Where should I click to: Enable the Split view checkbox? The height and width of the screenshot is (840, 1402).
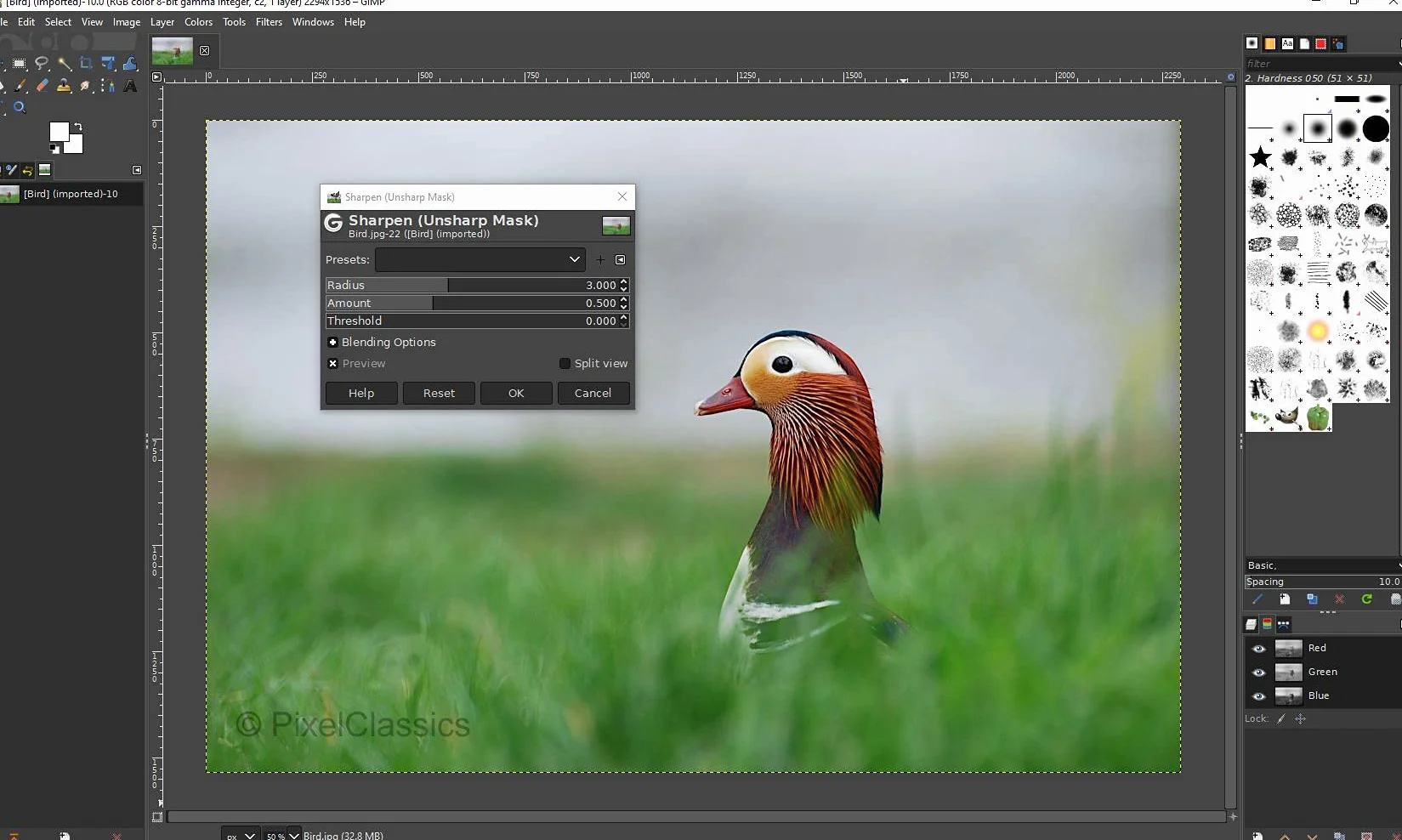point(565,363)
